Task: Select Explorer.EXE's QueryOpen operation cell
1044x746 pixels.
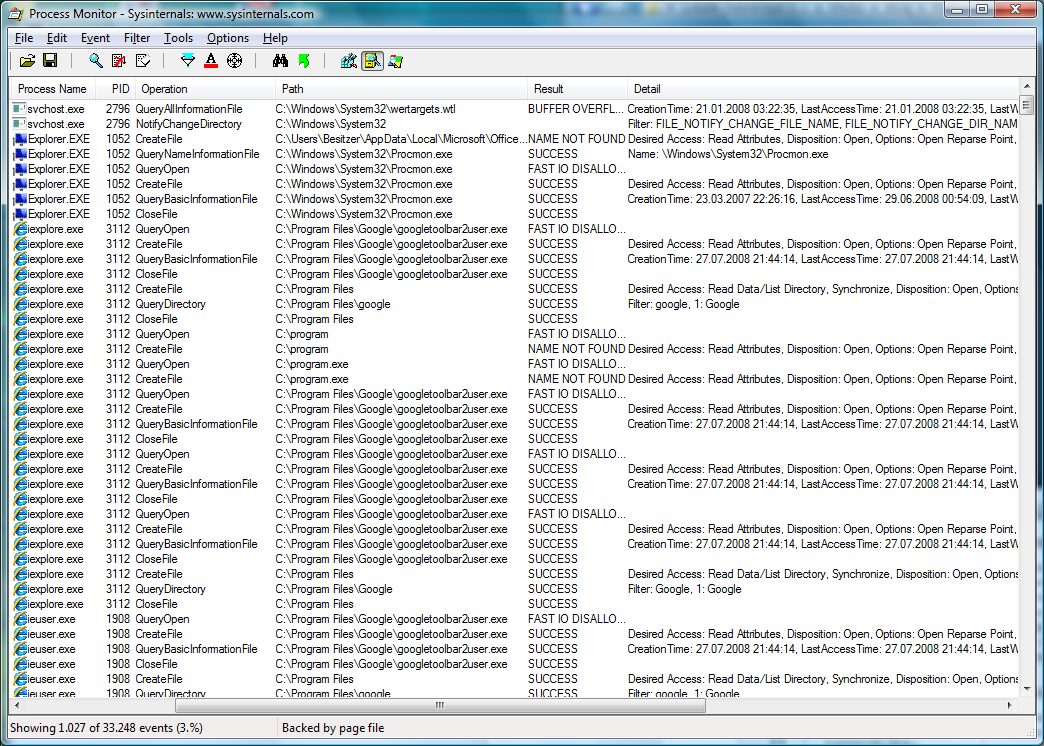Action: (x=162, y=169)
